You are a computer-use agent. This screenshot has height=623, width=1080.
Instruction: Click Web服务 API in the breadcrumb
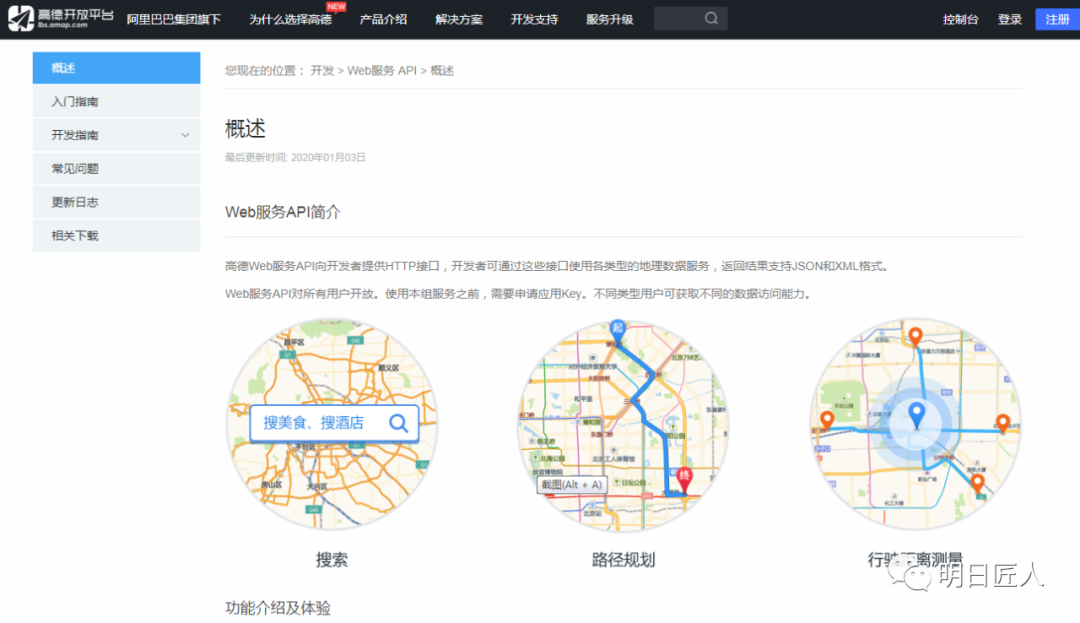click(x=382, y=70)
